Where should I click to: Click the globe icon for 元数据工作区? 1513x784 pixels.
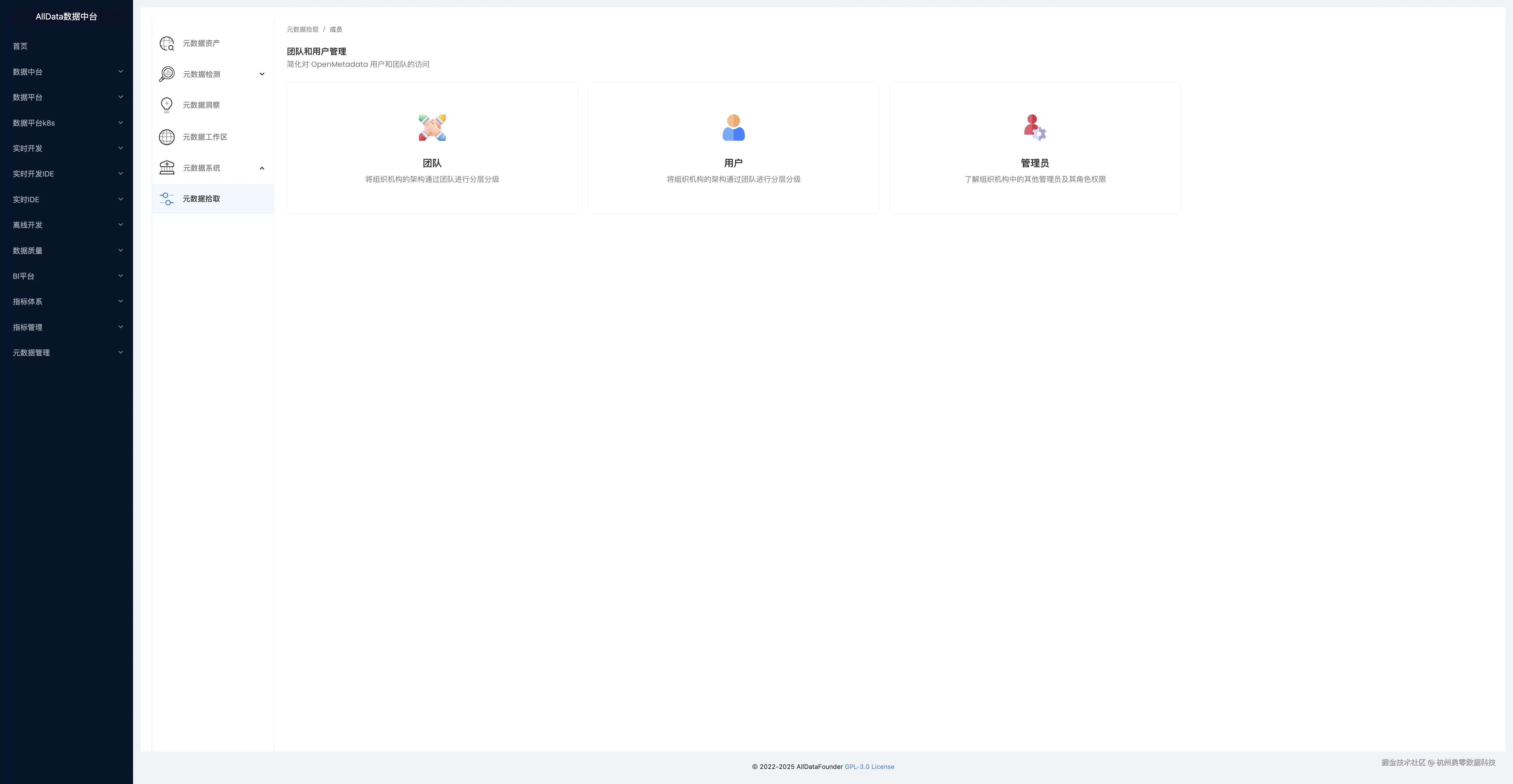click(x=167, y=137)
